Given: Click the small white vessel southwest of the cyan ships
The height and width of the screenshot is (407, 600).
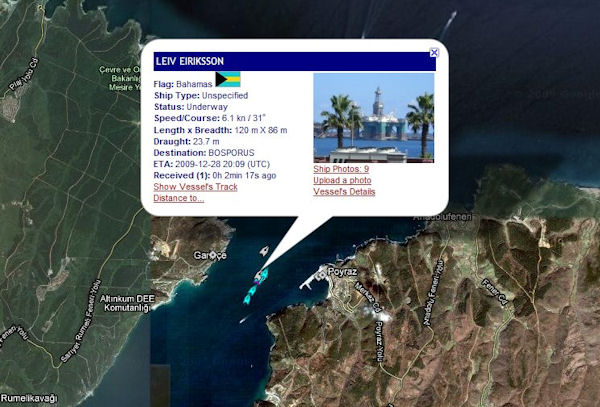Looking at the screenshot, I should point(243,321).
